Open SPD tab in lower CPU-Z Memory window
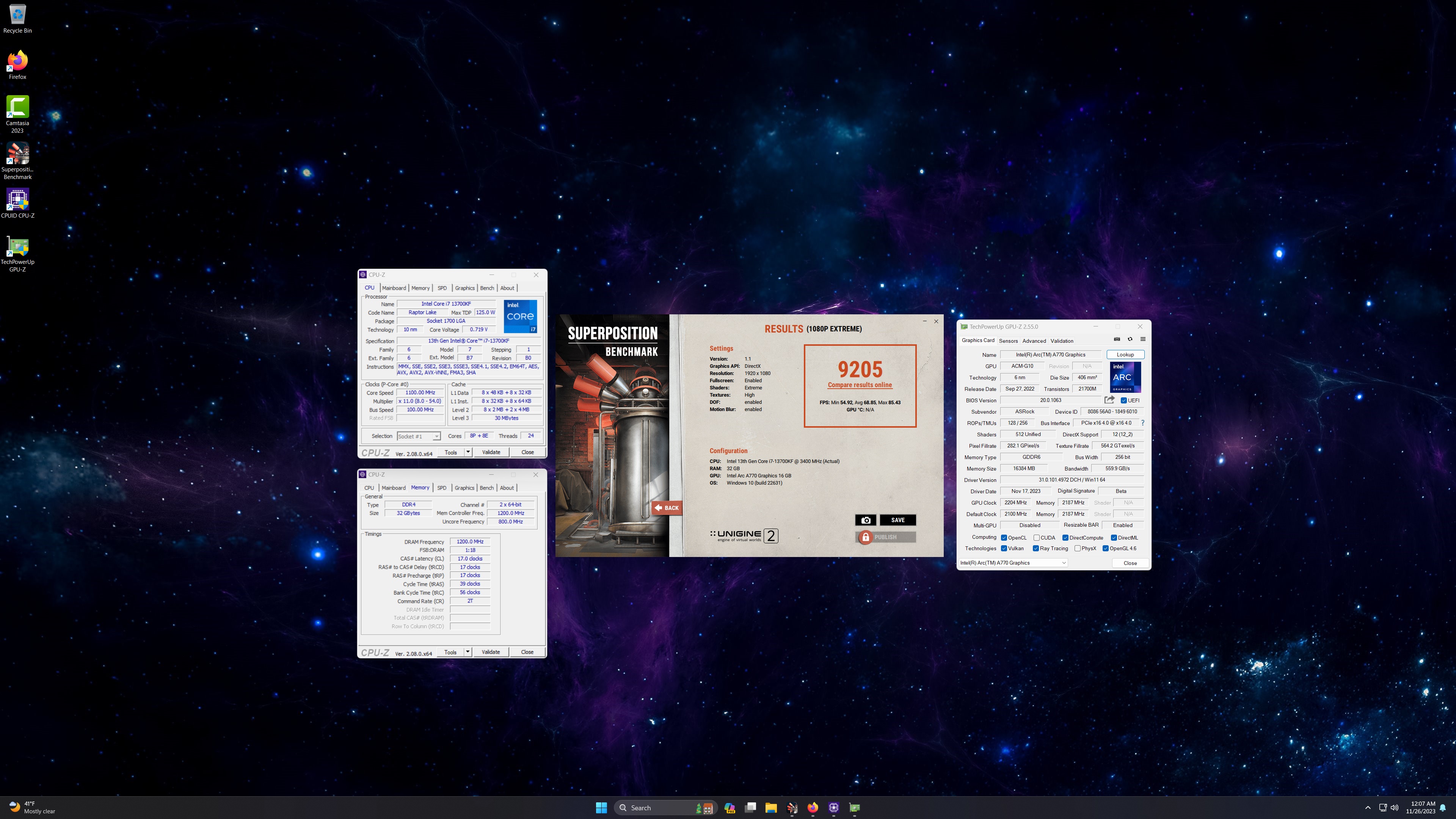The height and width of the screenshot is (819, 1456). point(442,488)
